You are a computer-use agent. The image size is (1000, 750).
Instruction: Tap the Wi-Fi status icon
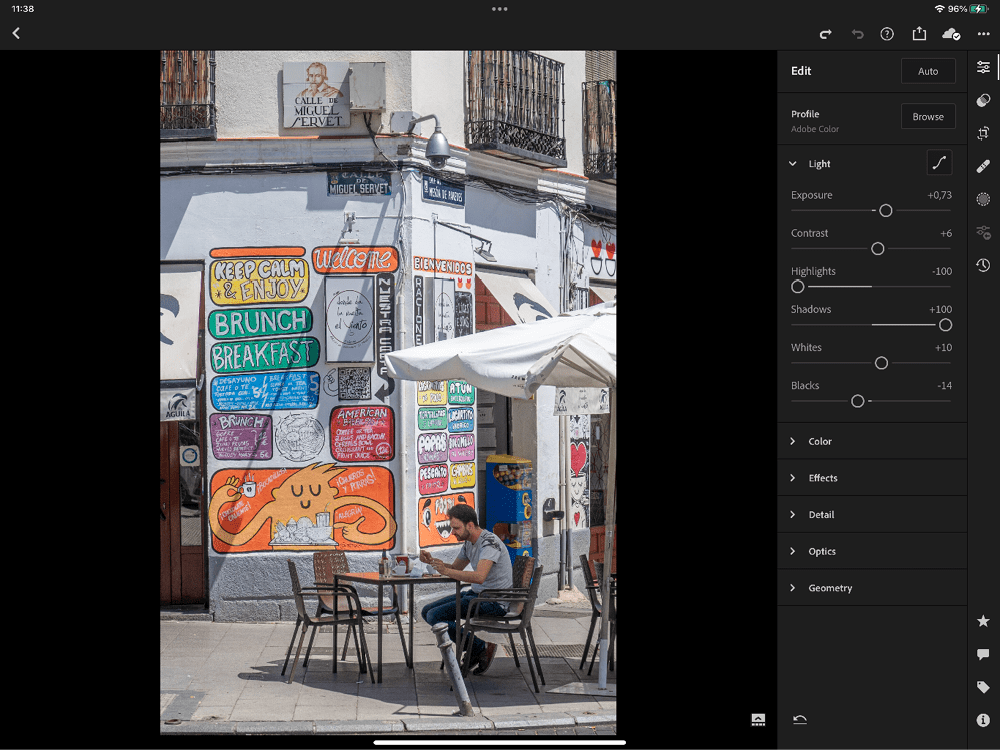click(x=939, y=9)
